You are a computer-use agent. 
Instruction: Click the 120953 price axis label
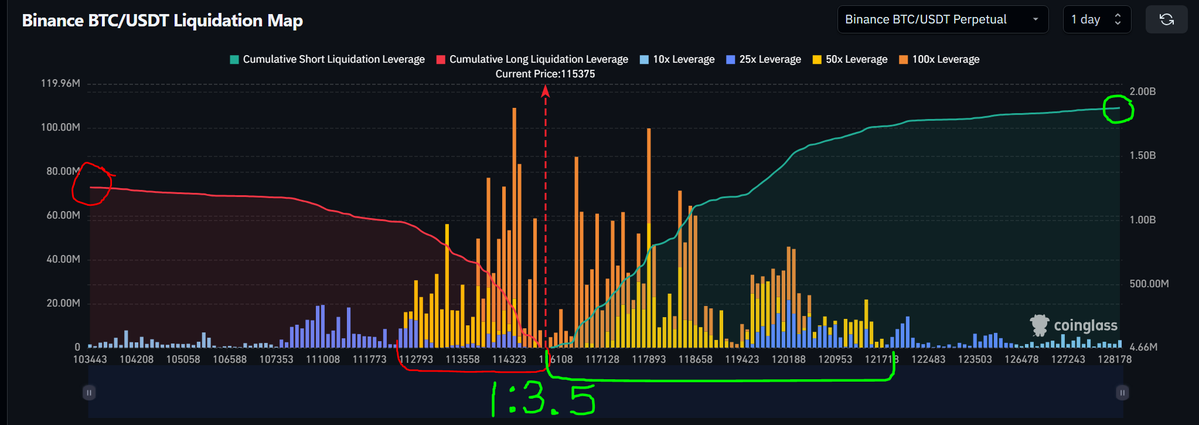(x=836, y=358)
